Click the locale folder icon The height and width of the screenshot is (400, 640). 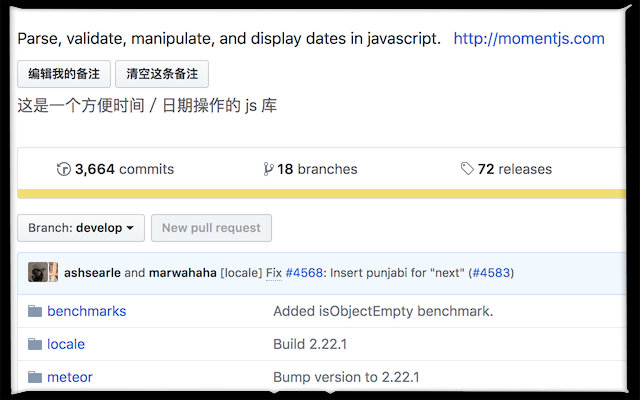click(35, 344)
